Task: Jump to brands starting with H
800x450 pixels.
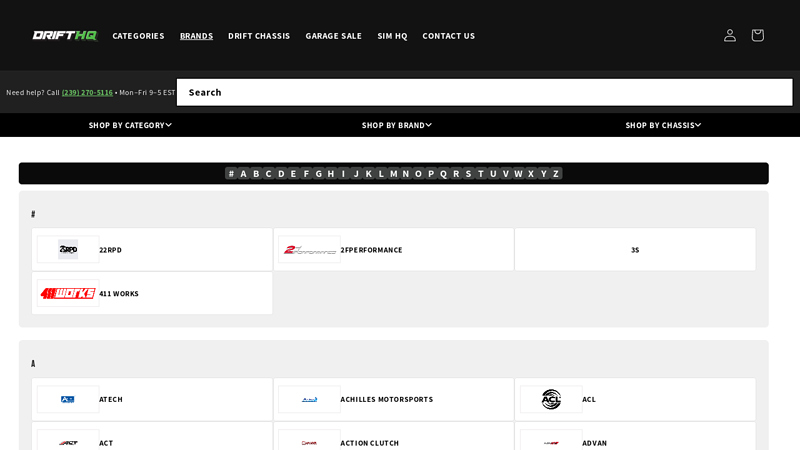Action: [x=331, y=173]
